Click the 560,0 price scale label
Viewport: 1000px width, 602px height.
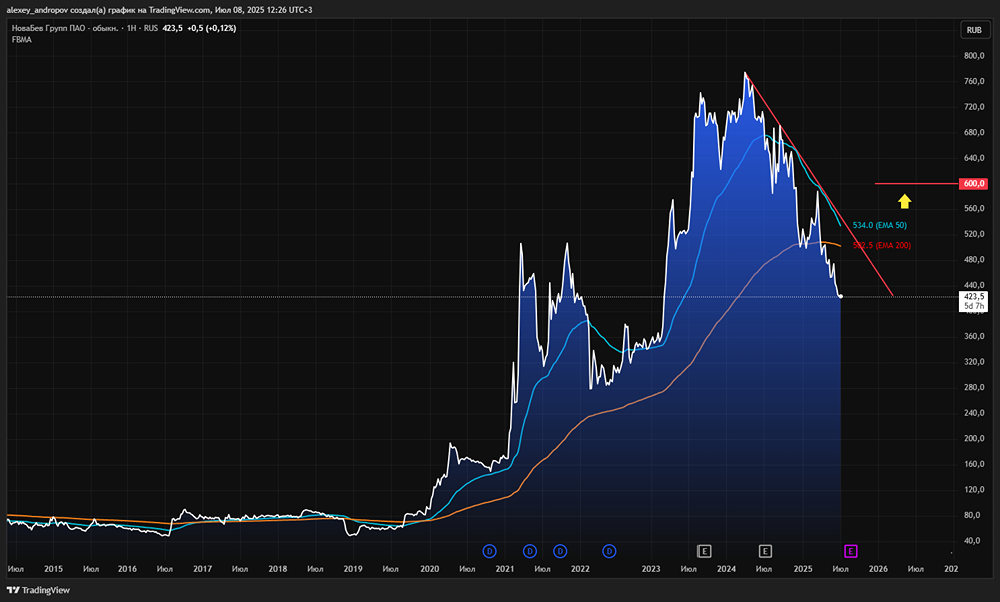[x=974, y=209]
